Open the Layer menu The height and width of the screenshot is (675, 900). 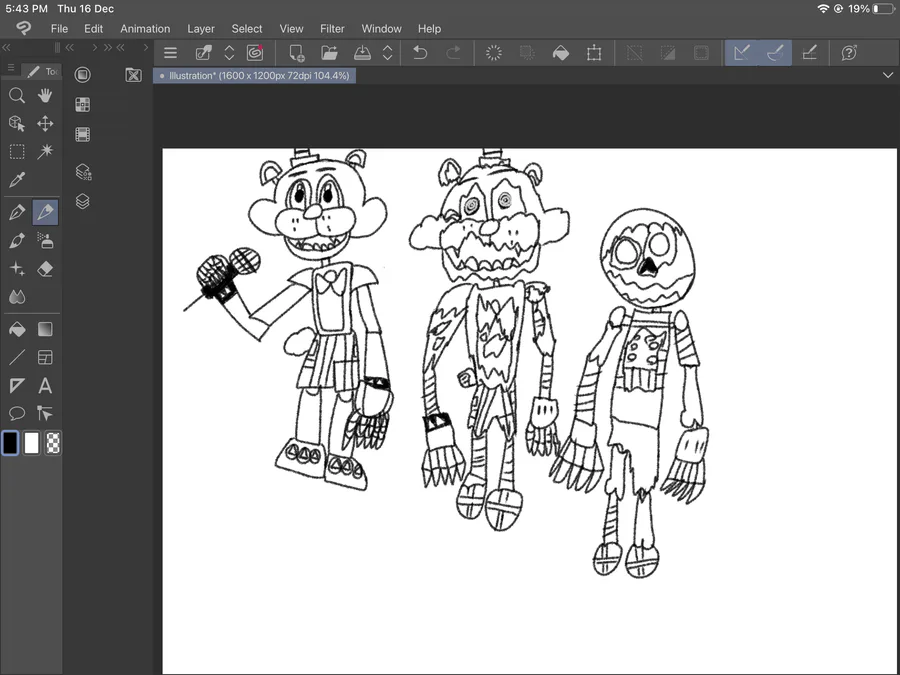point(201,29)
